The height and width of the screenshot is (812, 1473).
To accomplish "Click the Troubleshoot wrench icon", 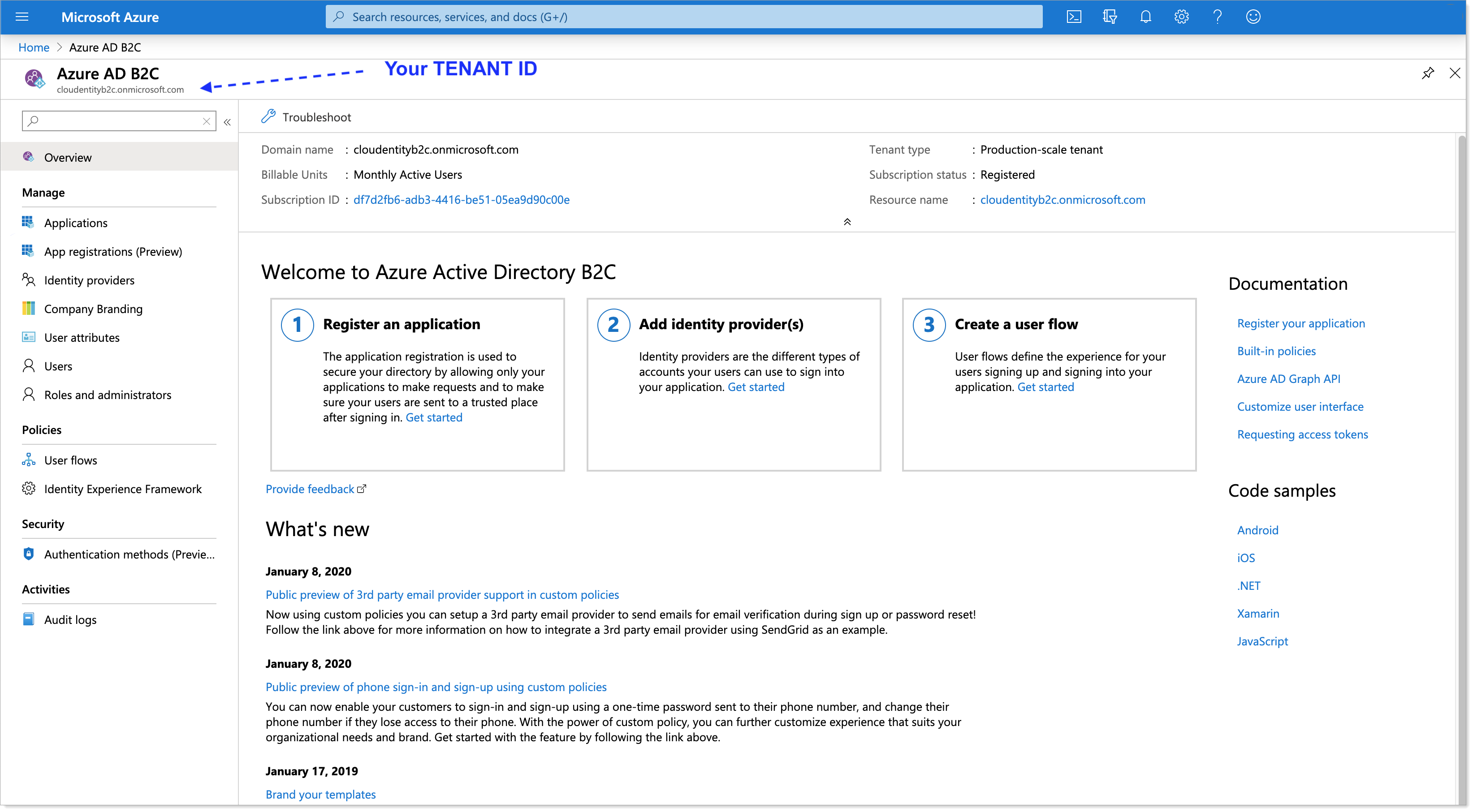I will [268, 117].
